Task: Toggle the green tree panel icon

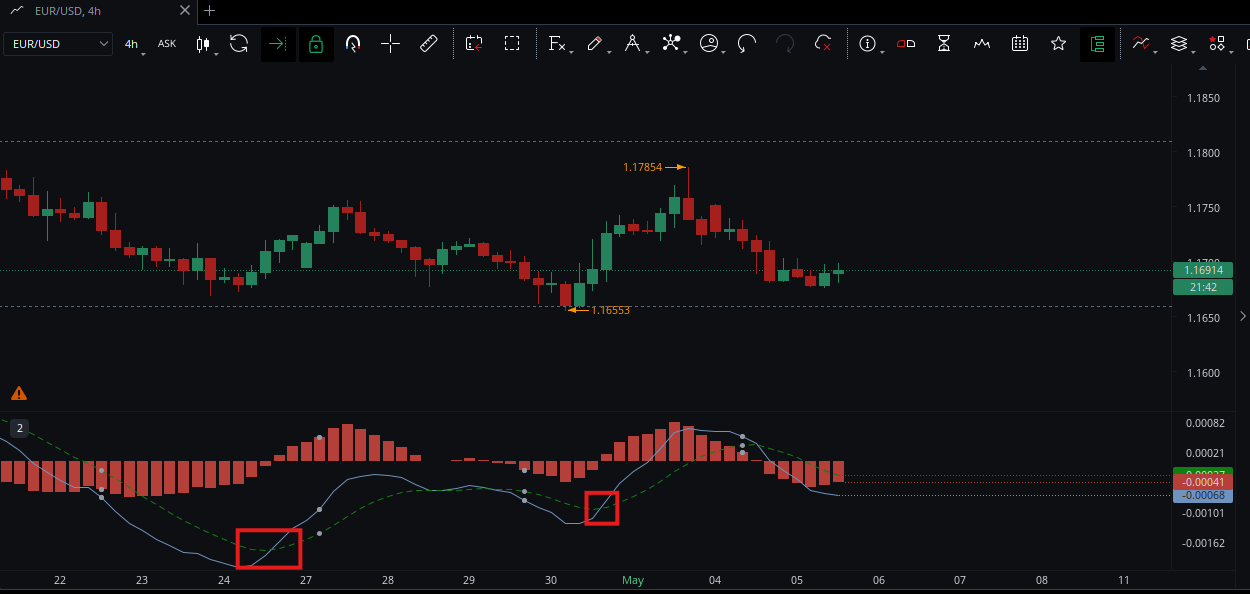Action: [1097, 44]
